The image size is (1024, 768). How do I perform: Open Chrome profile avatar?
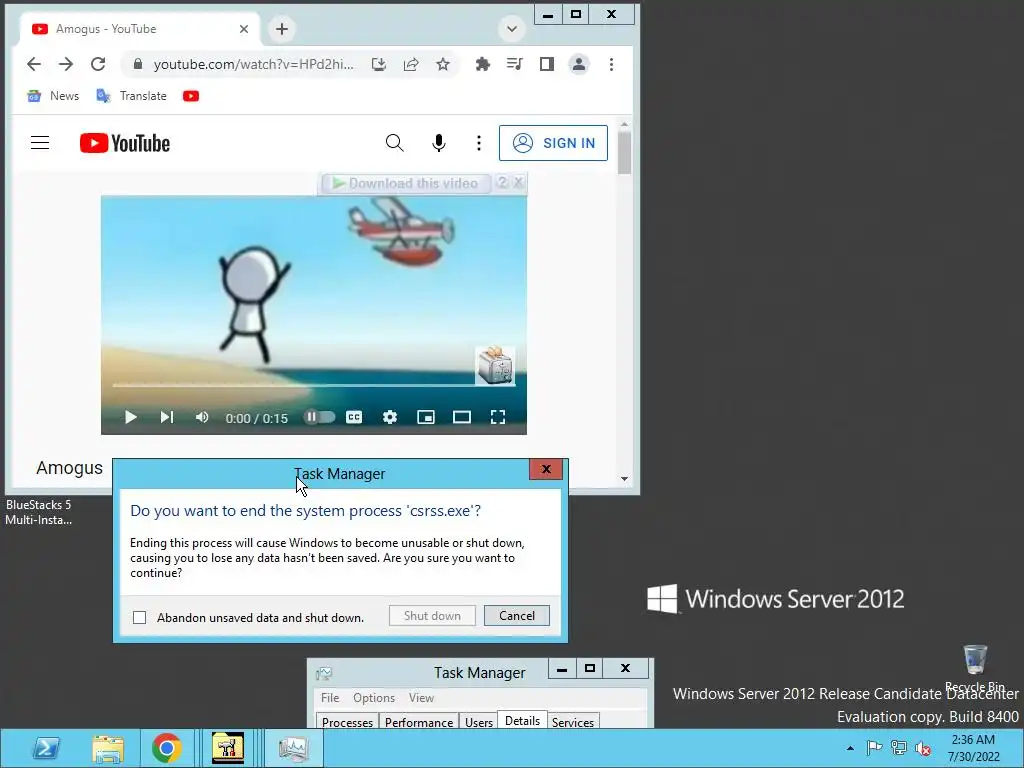click(x=579, y=64)
